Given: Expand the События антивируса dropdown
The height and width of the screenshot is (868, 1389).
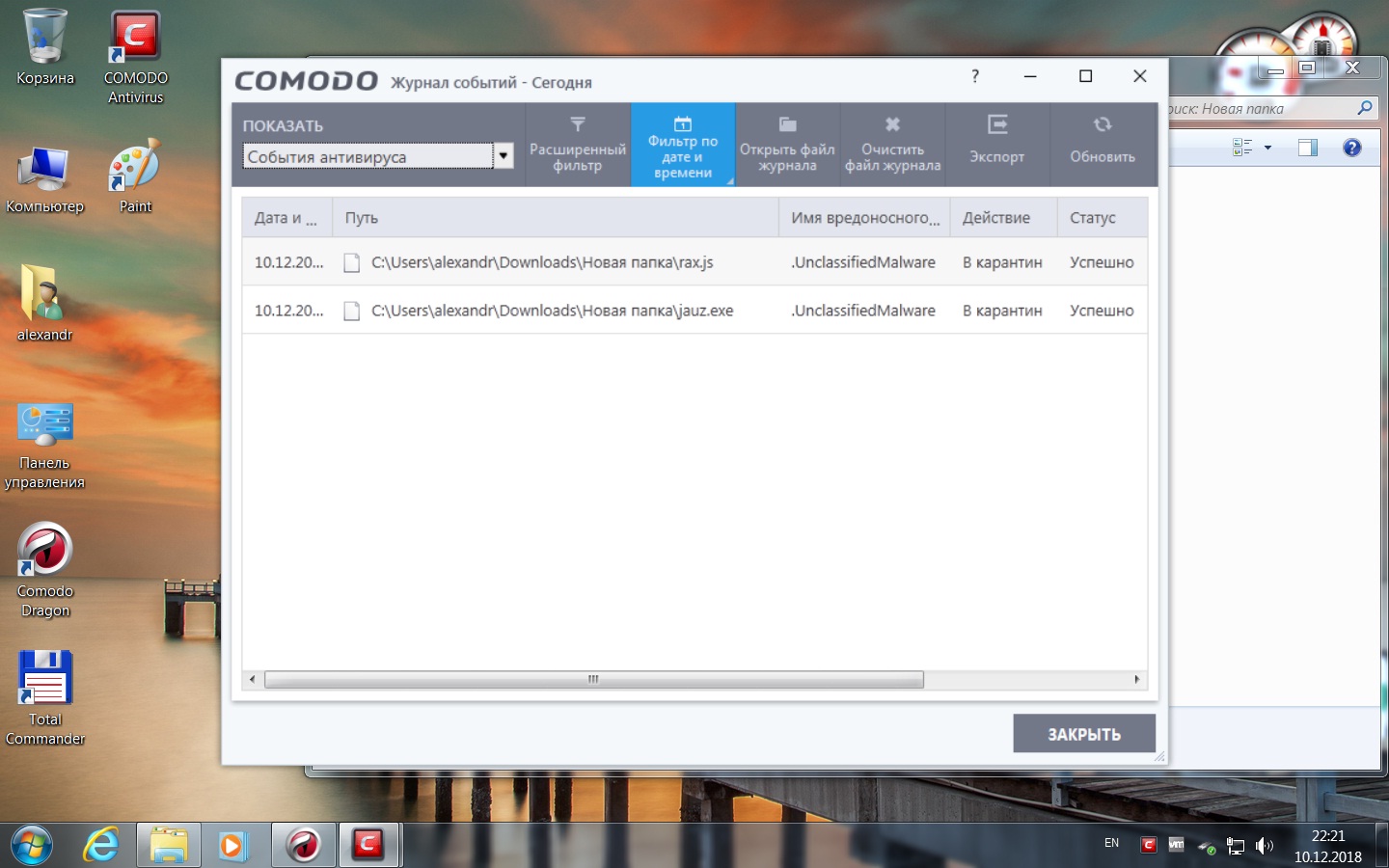Looking at the screenshot, I should tap(504, 155).
